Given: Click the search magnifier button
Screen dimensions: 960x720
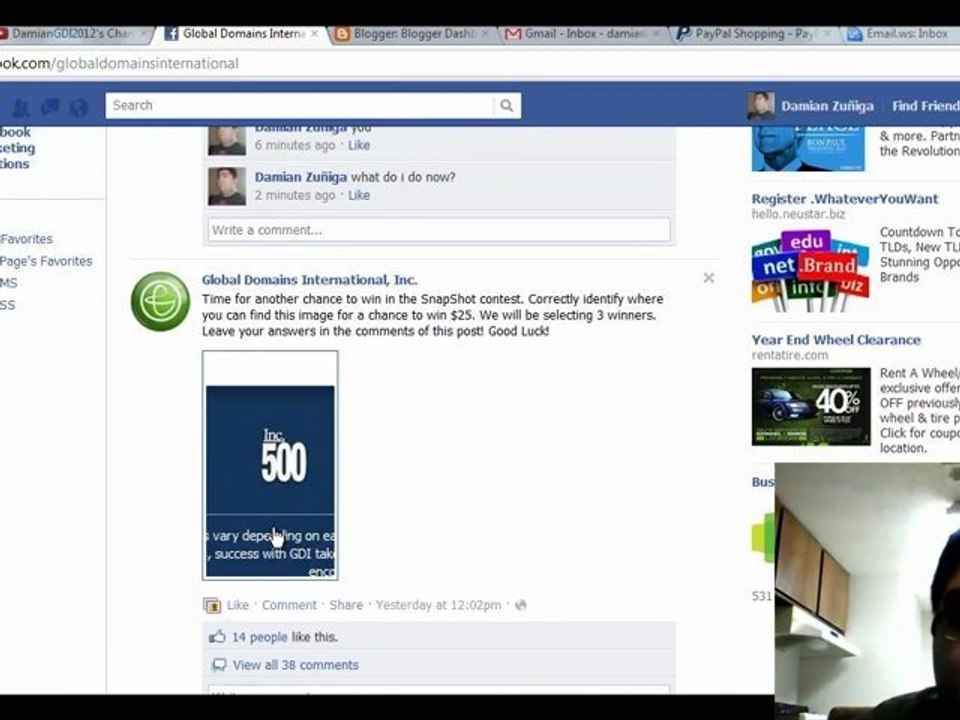Looking at the screenshot, I should click(507, 105).
